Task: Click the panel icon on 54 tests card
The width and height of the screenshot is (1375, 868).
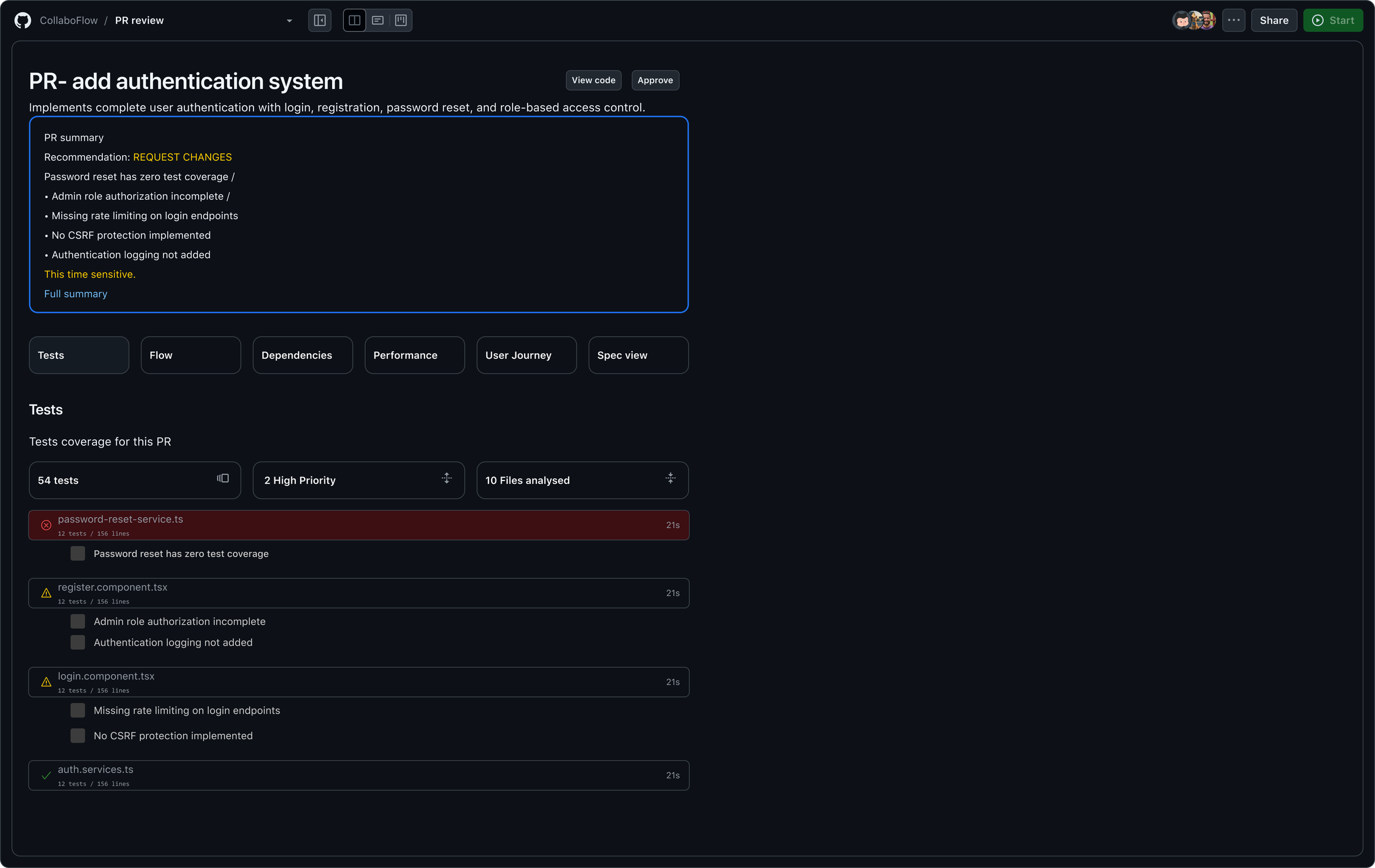Action: pyautogui.click(x=223, y=478)
